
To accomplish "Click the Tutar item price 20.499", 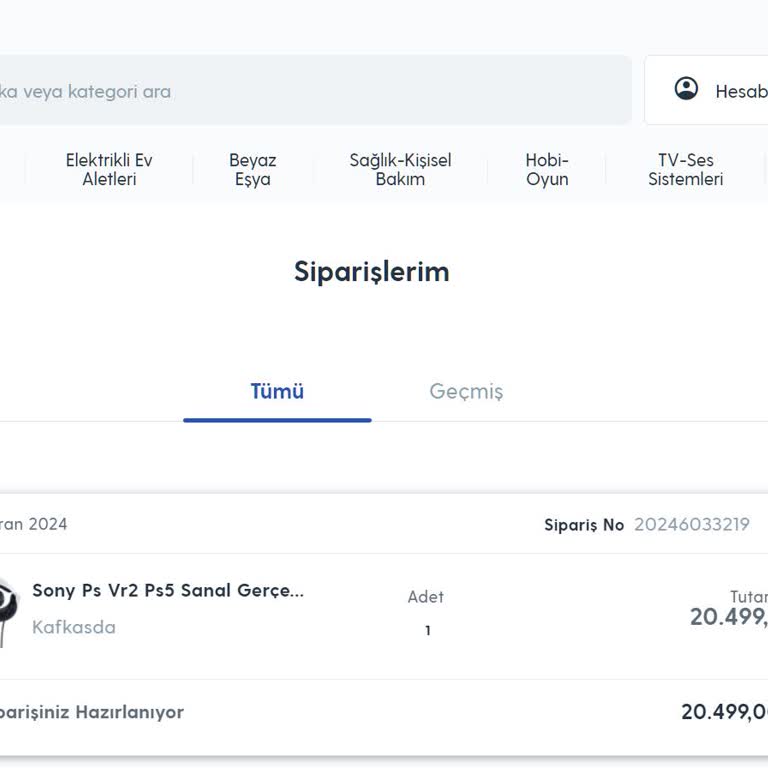I will tap(729, 617).
